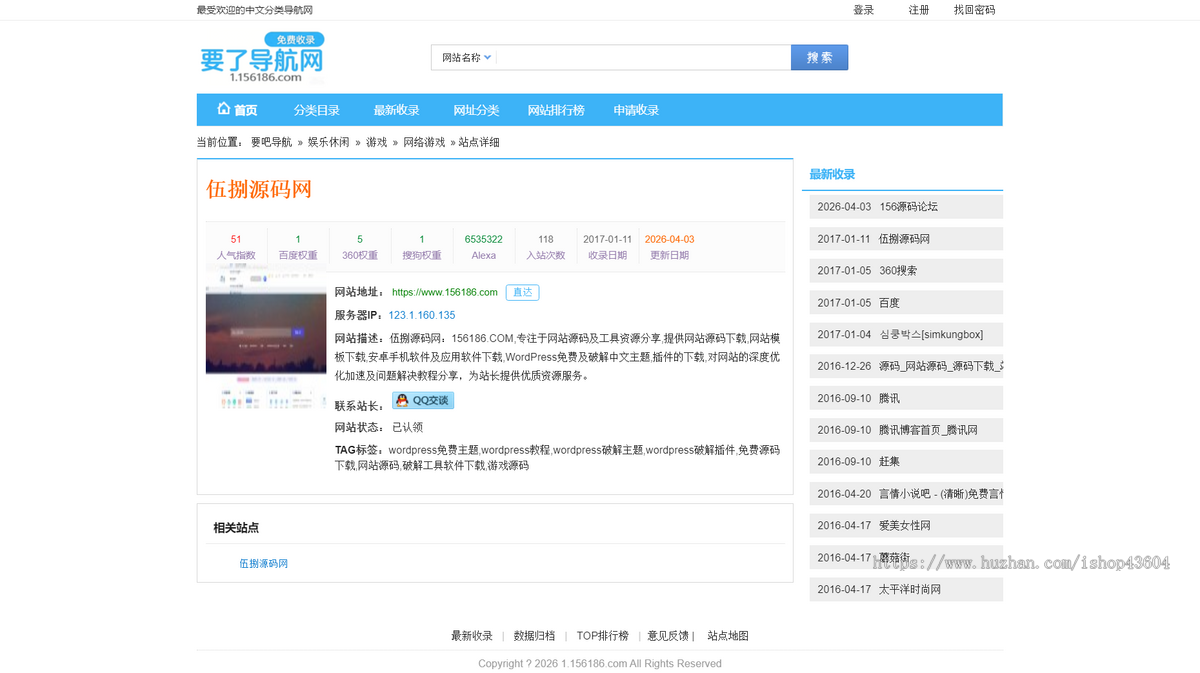
Task: Open 伍捌源码网 in sidebar latest list
Action: coord(905,239)
